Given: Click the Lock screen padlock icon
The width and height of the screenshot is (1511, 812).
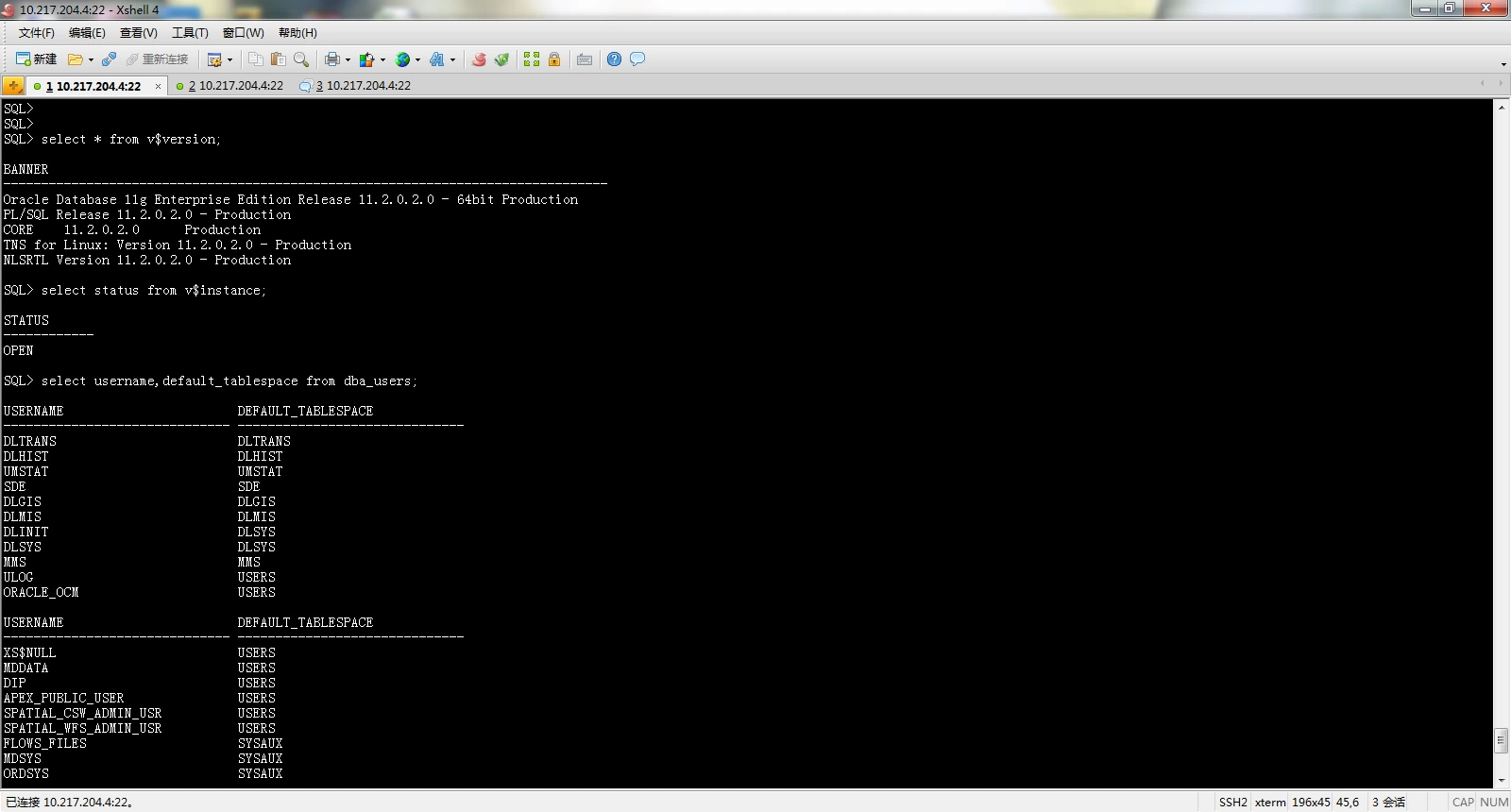Looking at the screenshot, I should click(x=554, y=59).
